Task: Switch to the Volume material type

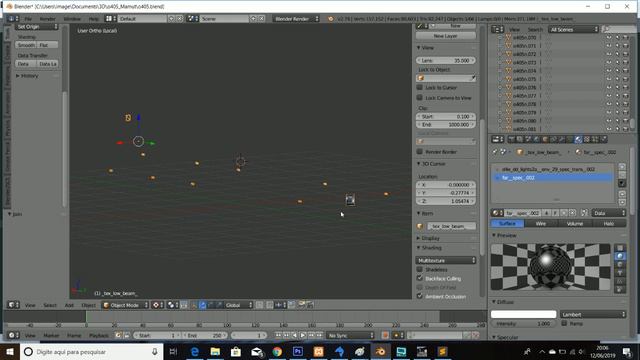Action: 575,224
